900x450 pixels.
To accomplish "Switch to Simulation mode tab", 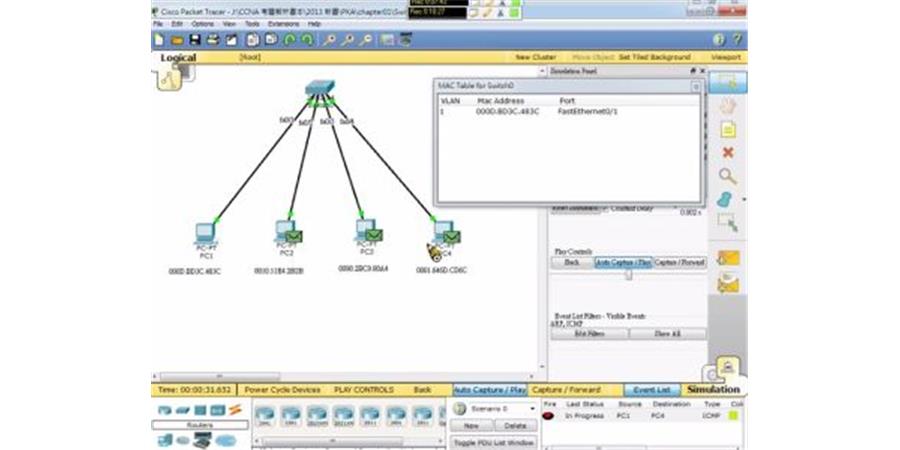I will coord(713,389).
